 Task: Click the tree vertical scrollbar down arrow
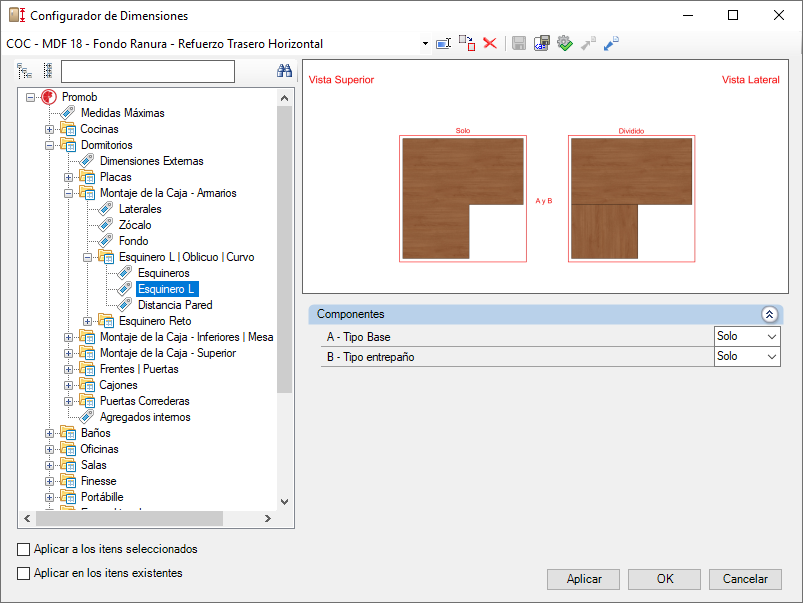tap(285, 502)
